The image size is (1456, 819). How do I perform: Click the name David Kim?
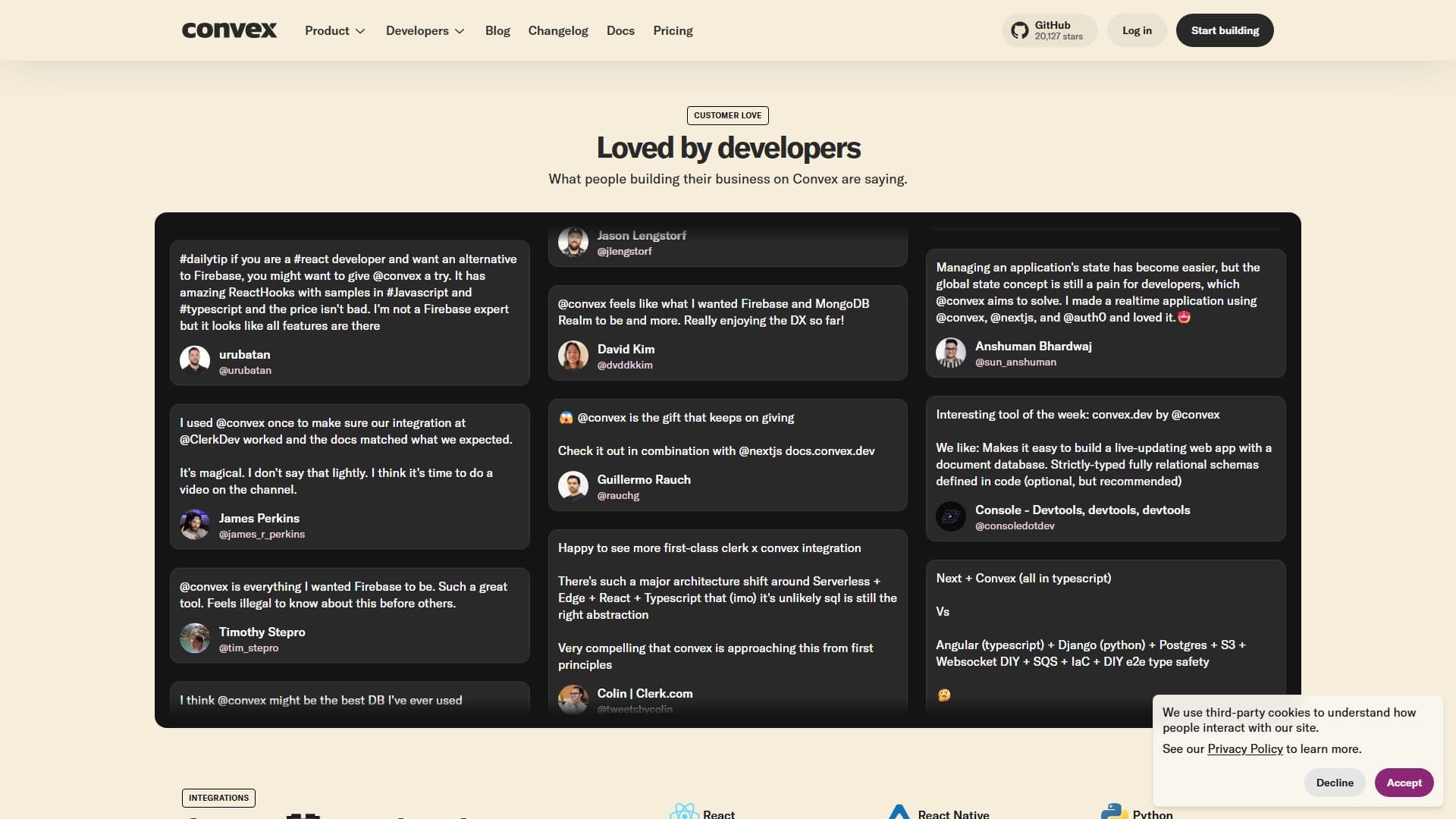pyautogui.click(x=626, y=349)
